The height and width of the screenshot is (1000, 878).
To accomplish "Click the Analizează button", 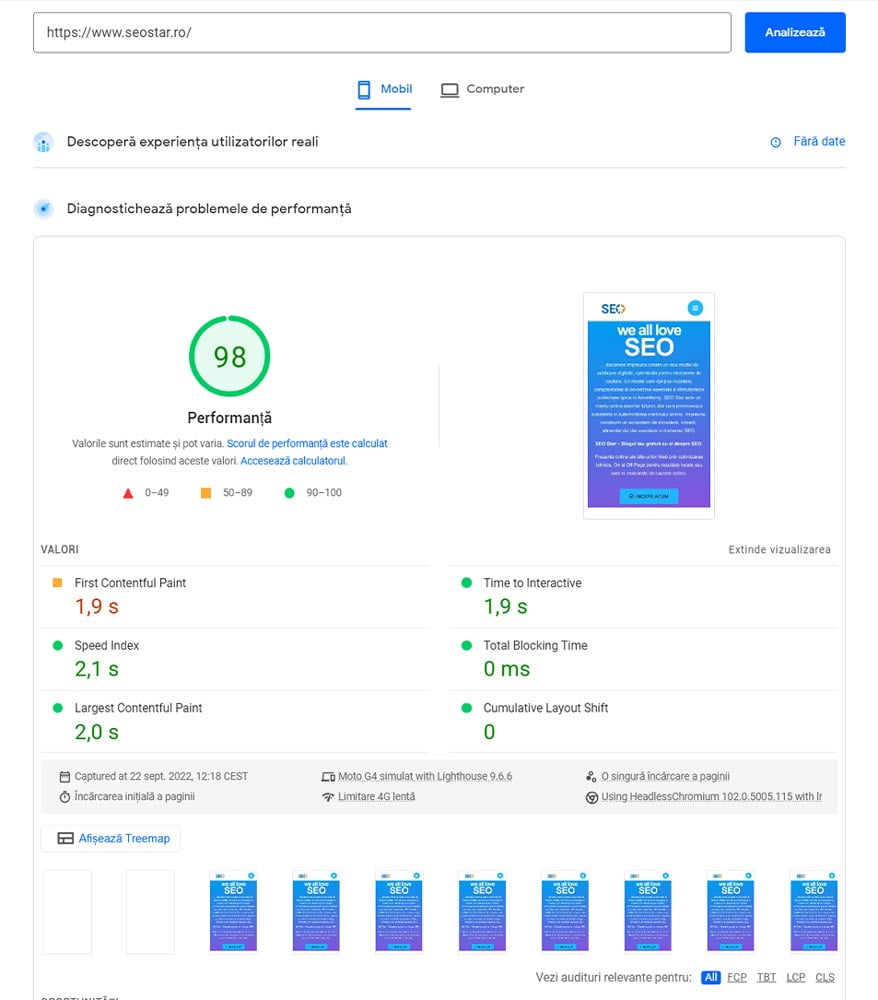I will (795, 33).
